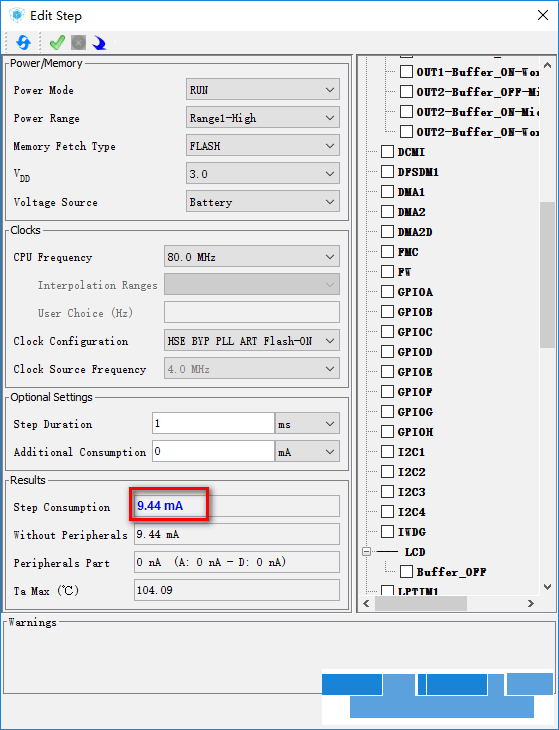Click the Step Duration input field

tap(213, 424)
